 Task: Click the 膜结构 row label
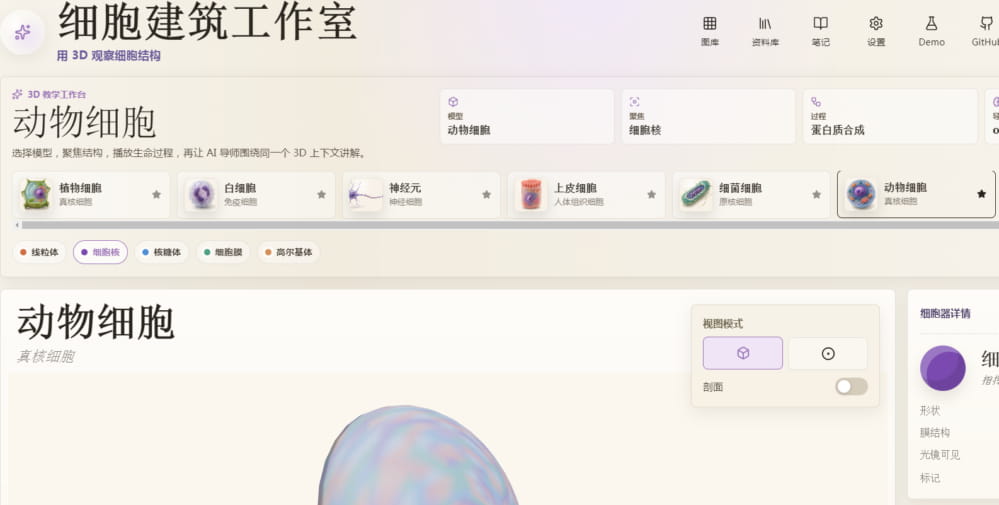click(x=935, y=432)
